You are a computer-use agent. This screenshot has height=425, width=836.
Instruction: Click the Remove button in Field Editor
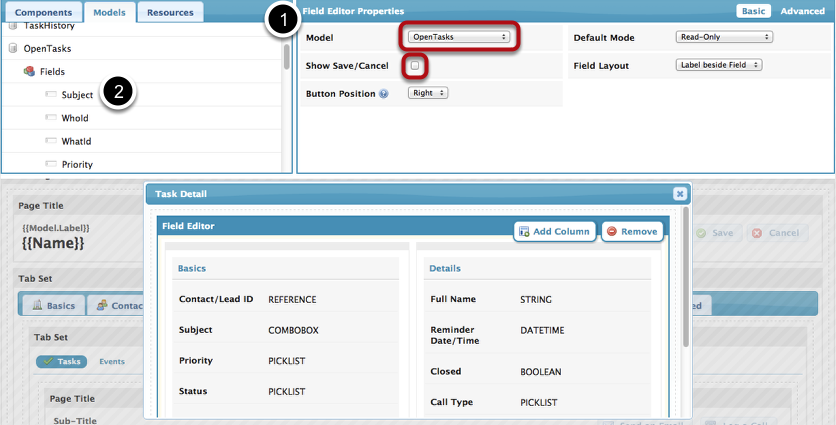[x=632, y=232]
